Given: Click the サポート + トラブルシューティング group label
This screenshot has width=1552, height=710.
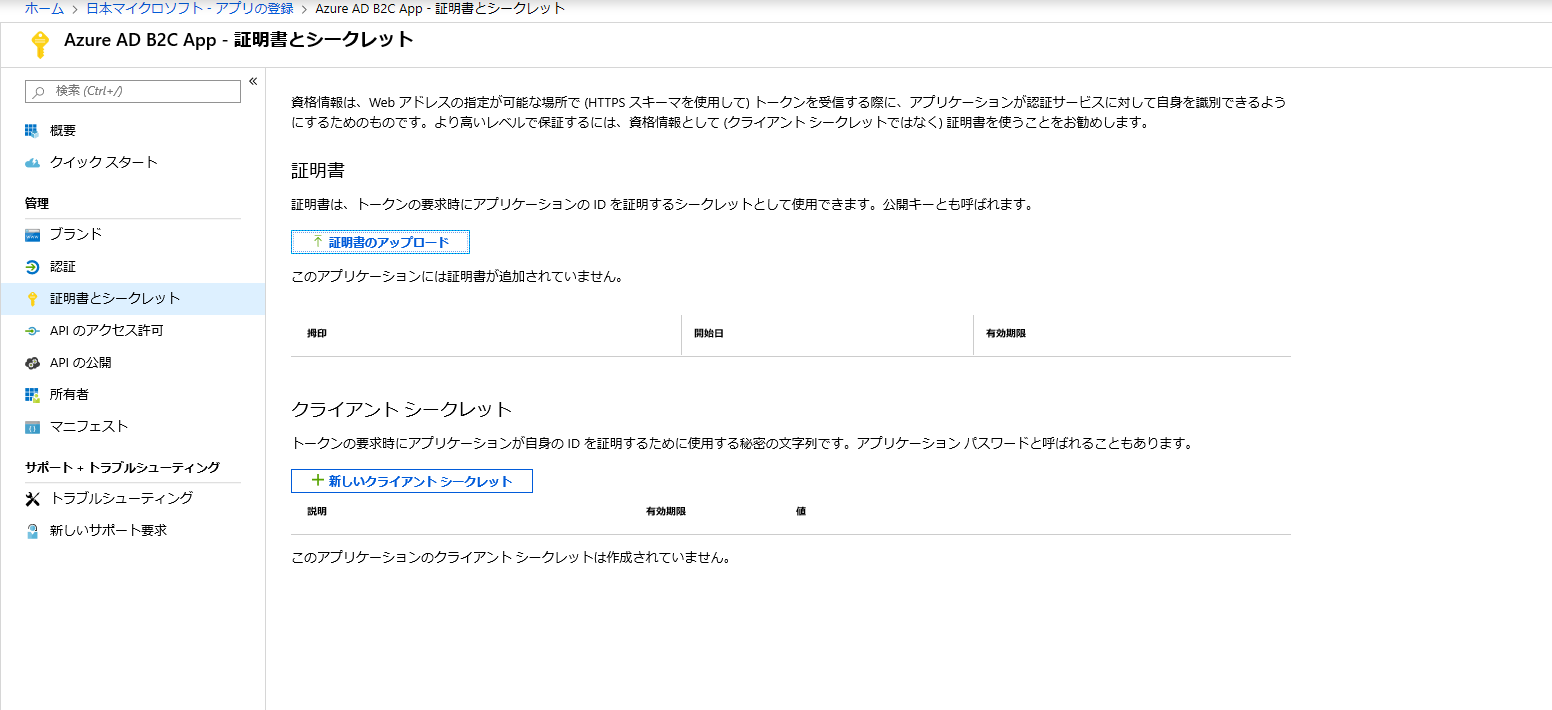Looking at the screenshot, I should click(122, 467).
